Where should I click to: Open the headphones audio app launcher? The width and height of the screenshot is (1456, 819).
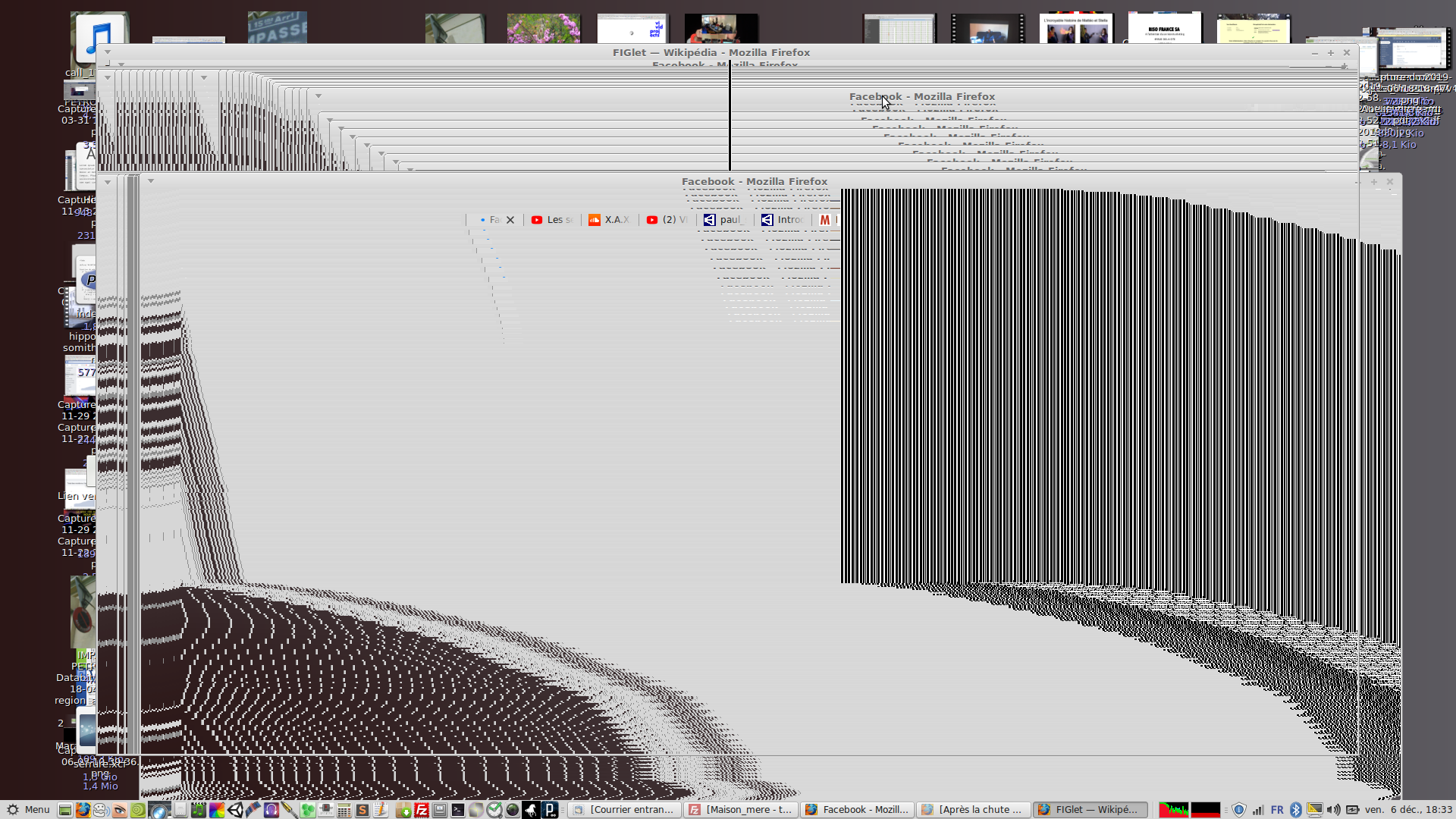pyautogui.click(x=271, y=810)
